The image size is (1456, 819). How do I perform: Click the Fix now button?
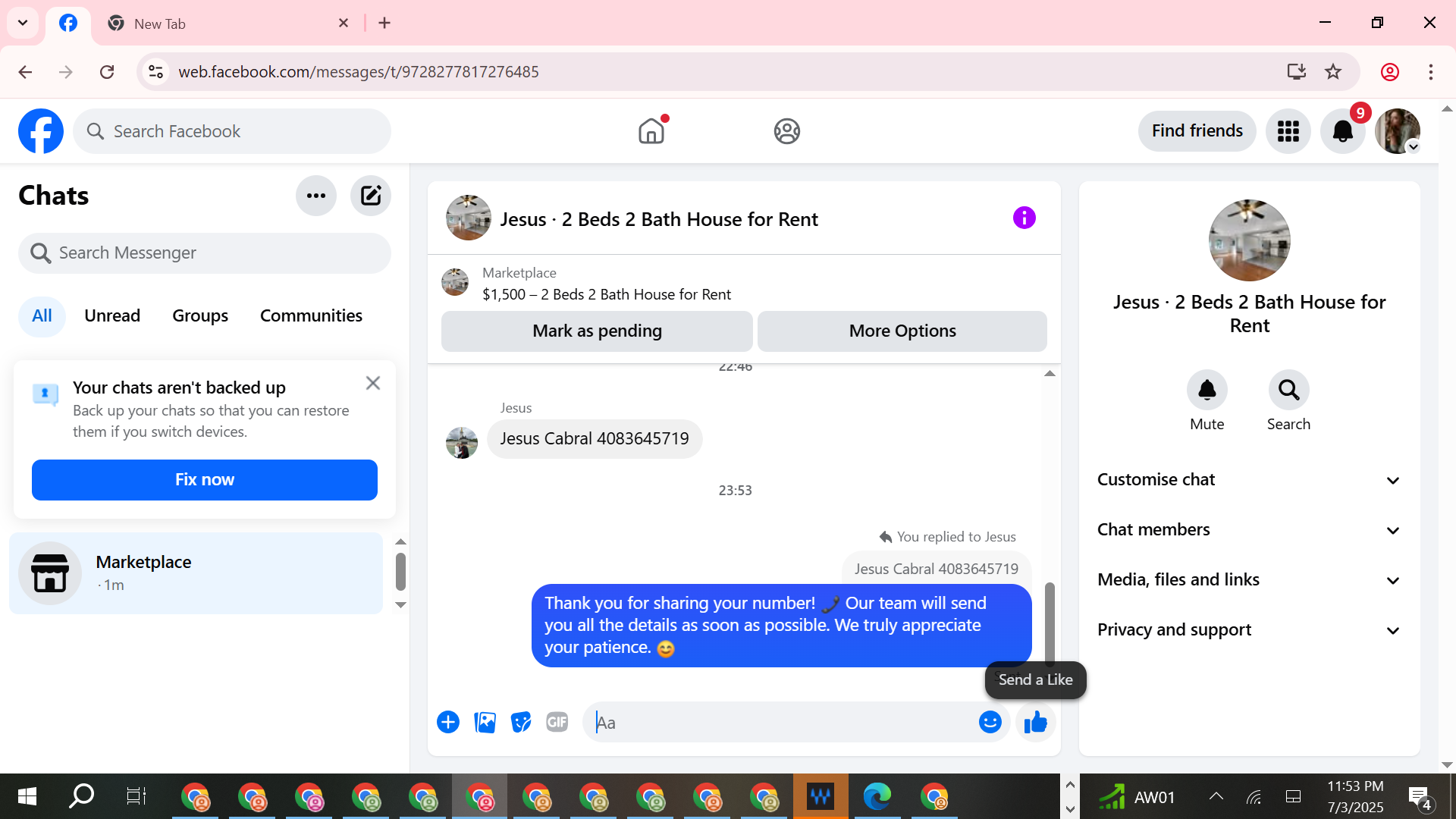pyautogui.click(x=205, y=480)
